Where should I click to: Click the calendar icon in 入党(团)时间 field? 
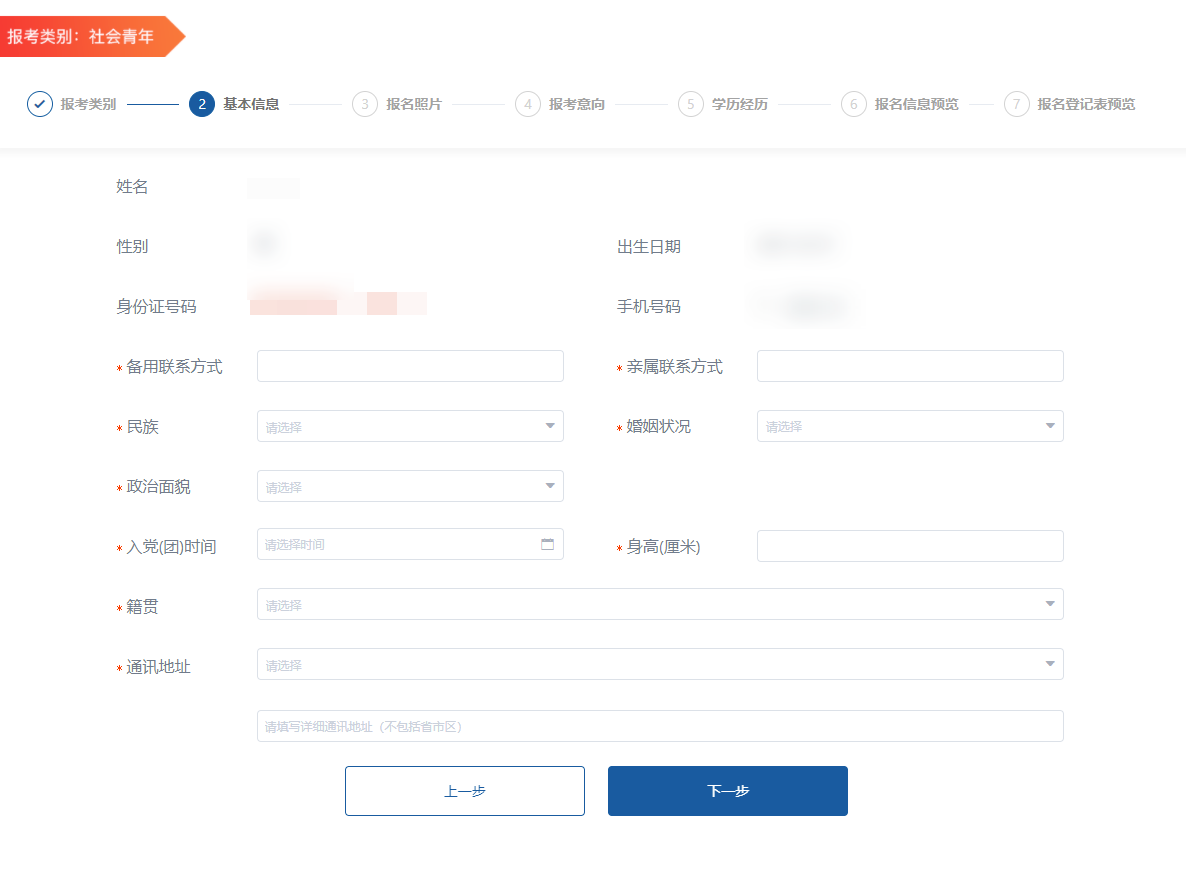pyautogui.click(x=547, y=545)
